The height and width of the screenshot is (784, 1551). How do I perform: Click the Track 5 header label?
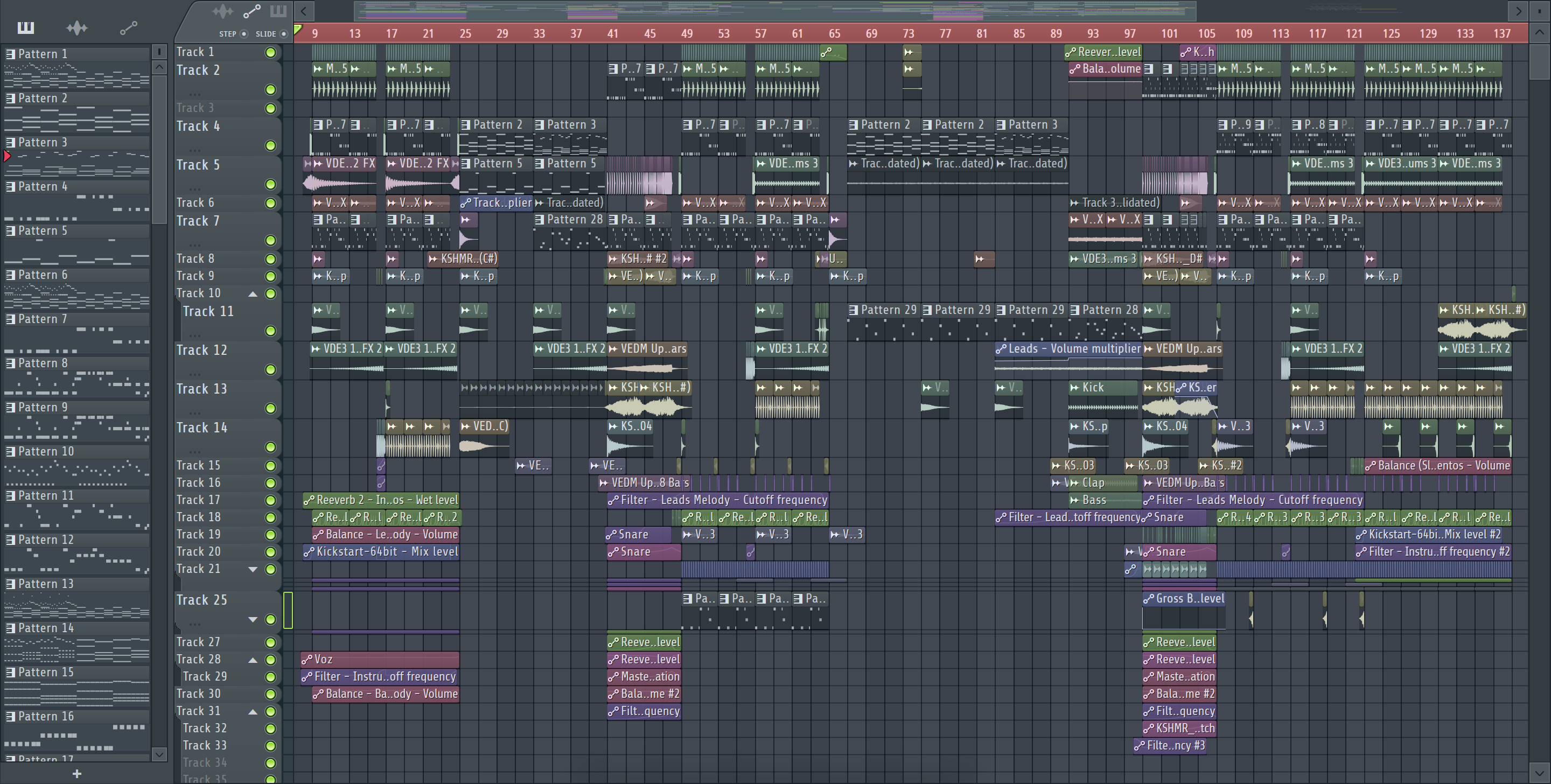(198, 165)
